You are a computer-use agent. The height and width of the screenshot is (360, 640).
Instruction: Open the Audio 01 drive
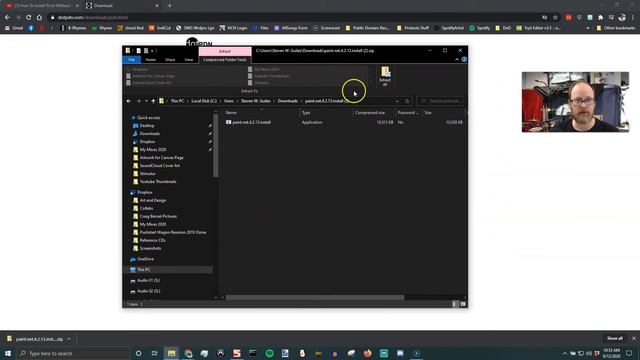pos(148,280)
